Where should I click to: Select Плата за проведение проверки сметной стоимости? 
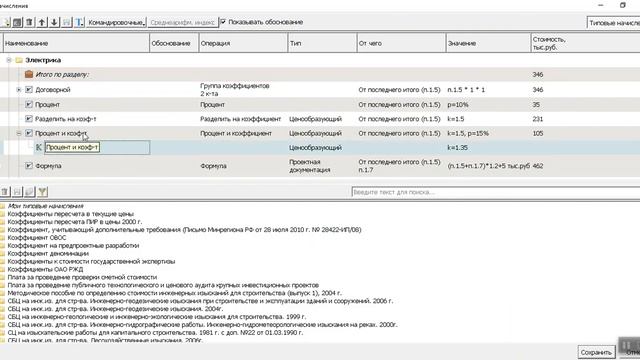click(82, 277)
